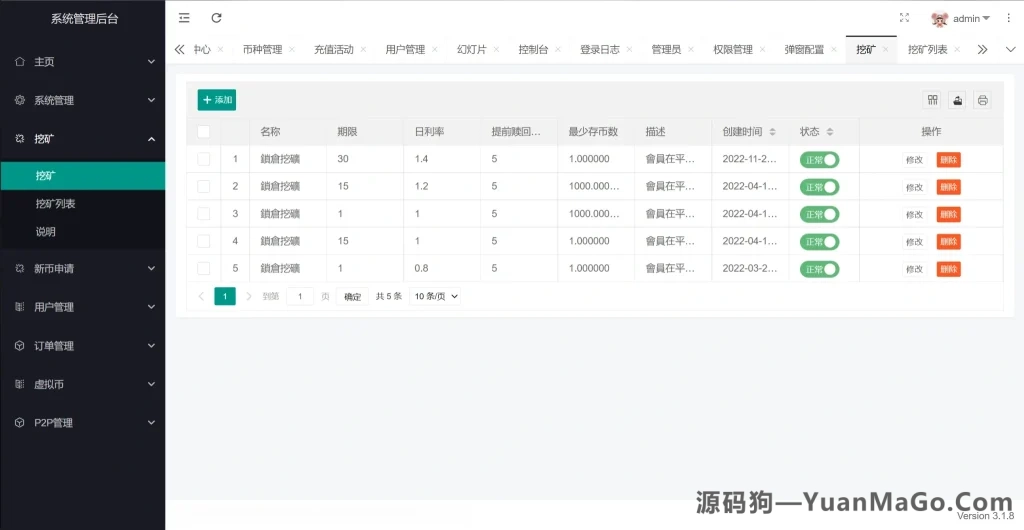Expand the 虚拟币 sidebar menu
The height and width of the screenshot is (530, 1024).
click(82, 384)
